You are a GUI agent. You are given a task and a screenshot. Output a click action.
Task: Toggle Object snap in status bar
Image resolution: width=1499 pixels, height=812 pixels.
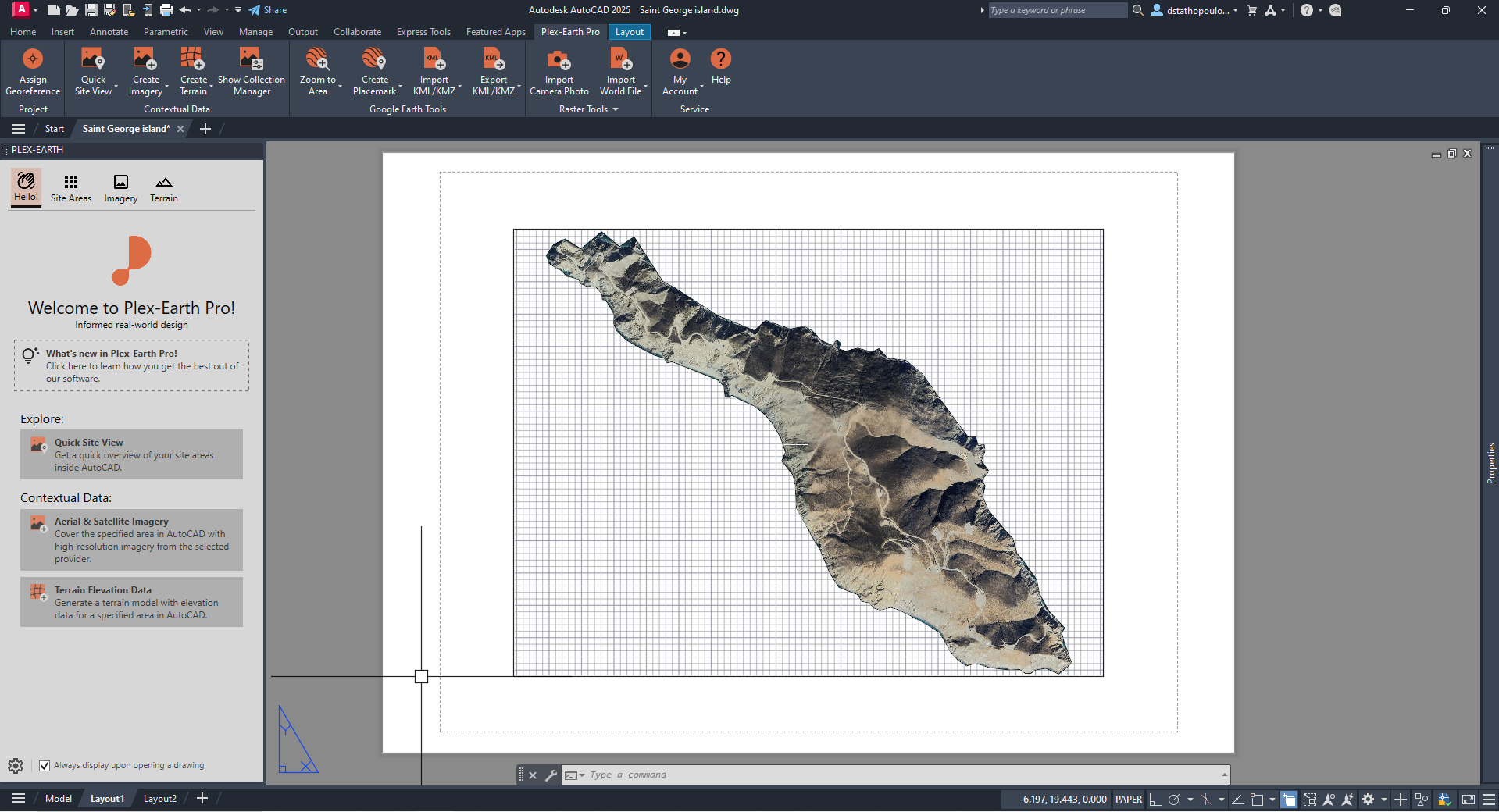click(x=1257, y=800)
